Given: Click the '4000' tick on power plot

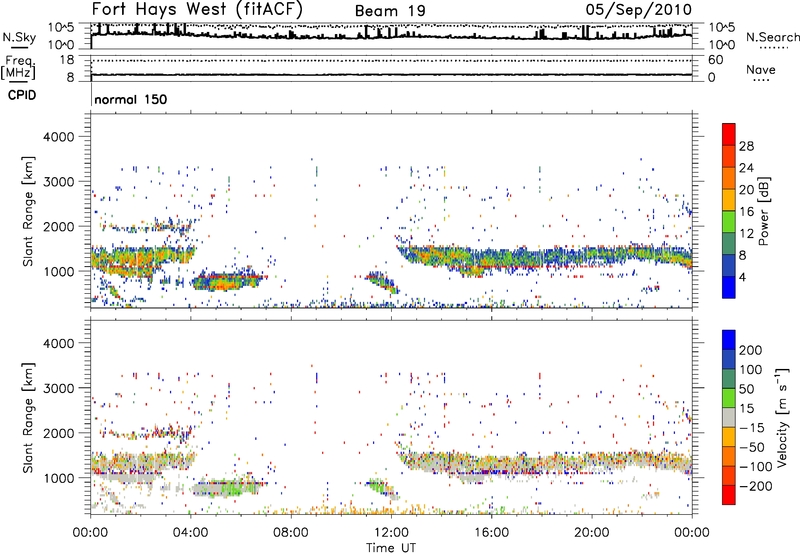Looking at the screenshot, I should tap(58, 137).
